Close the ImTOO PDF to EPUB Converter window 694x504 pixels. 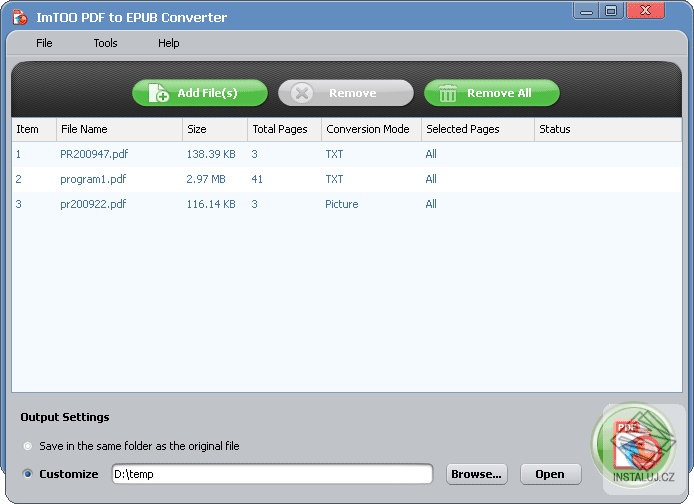(x=645, y=11)
